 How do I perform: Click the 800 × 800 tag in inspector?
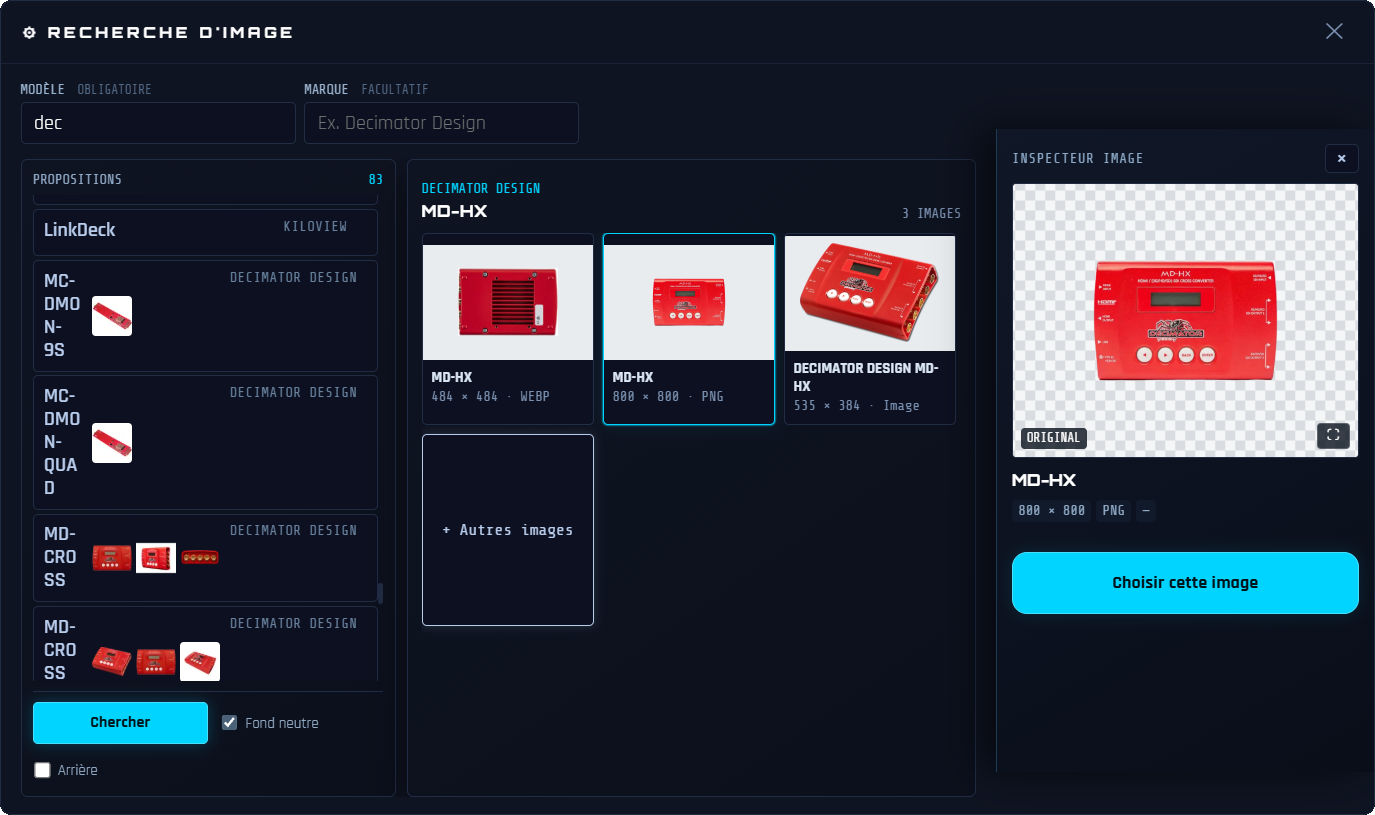1051,510
